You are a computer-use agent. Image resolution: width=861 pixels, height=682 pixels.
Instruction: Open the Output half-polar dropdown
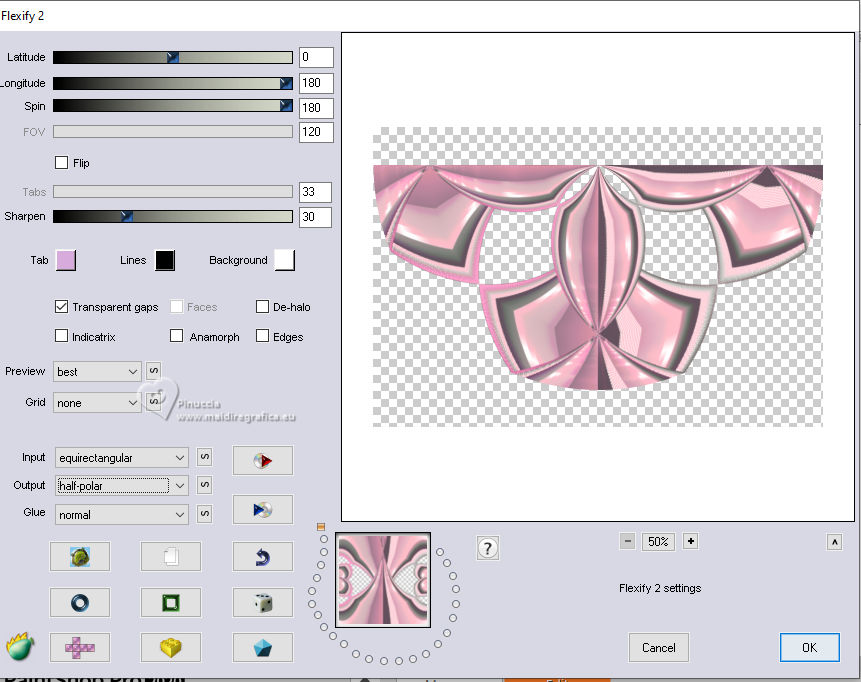coord(121,485)
